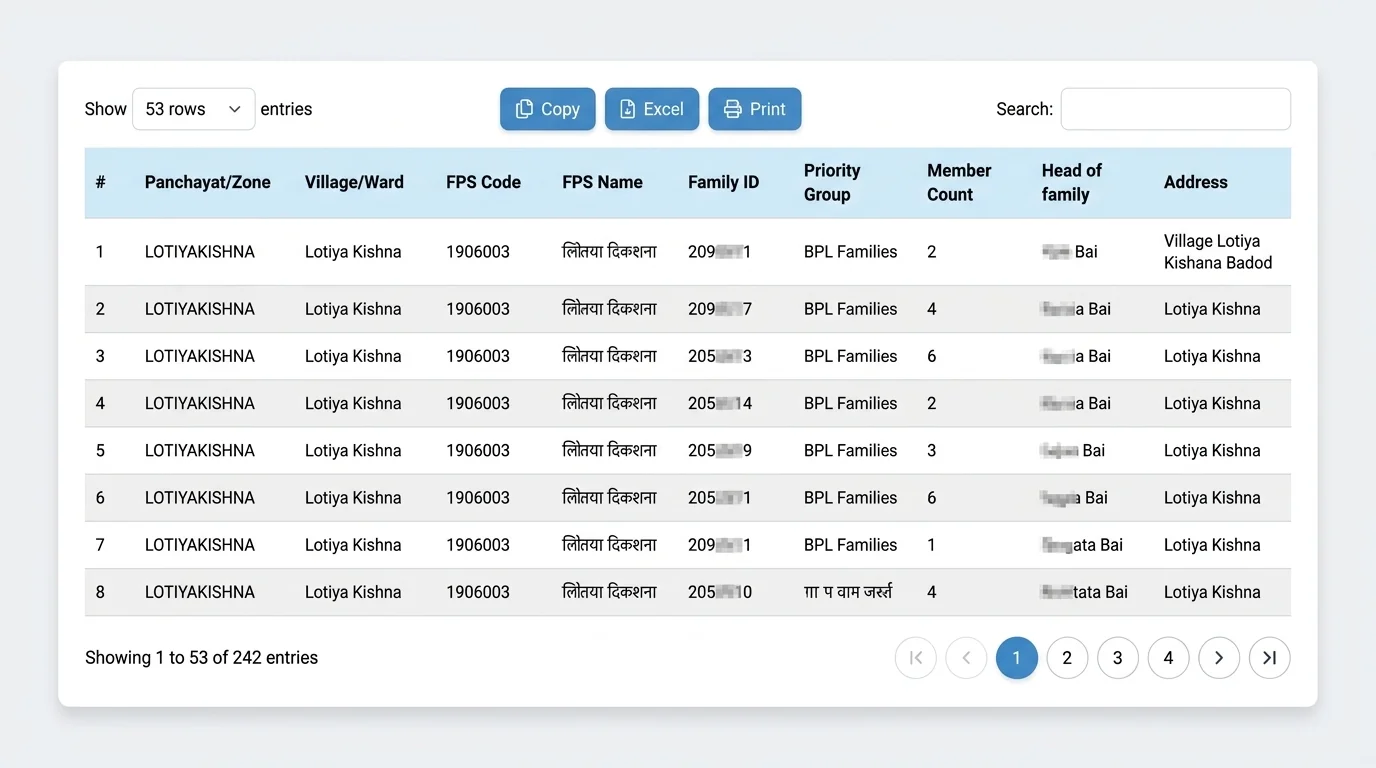Screen dimensions: 1376x768
Task: Sort by the Head of family header
Action: 1071,183
